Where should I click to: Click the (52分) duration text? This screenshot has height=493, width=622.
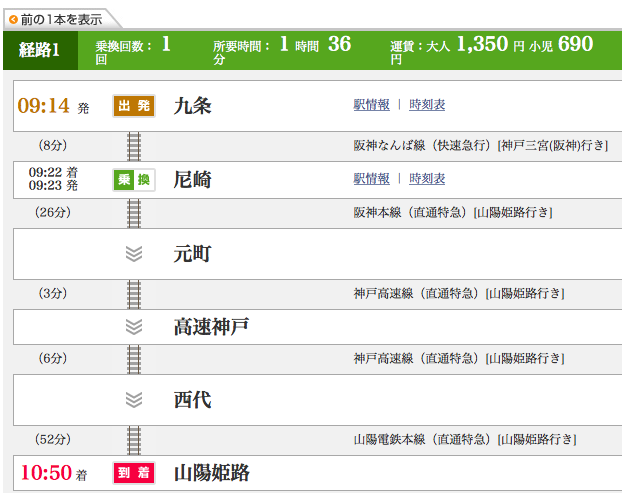point(53,439)
